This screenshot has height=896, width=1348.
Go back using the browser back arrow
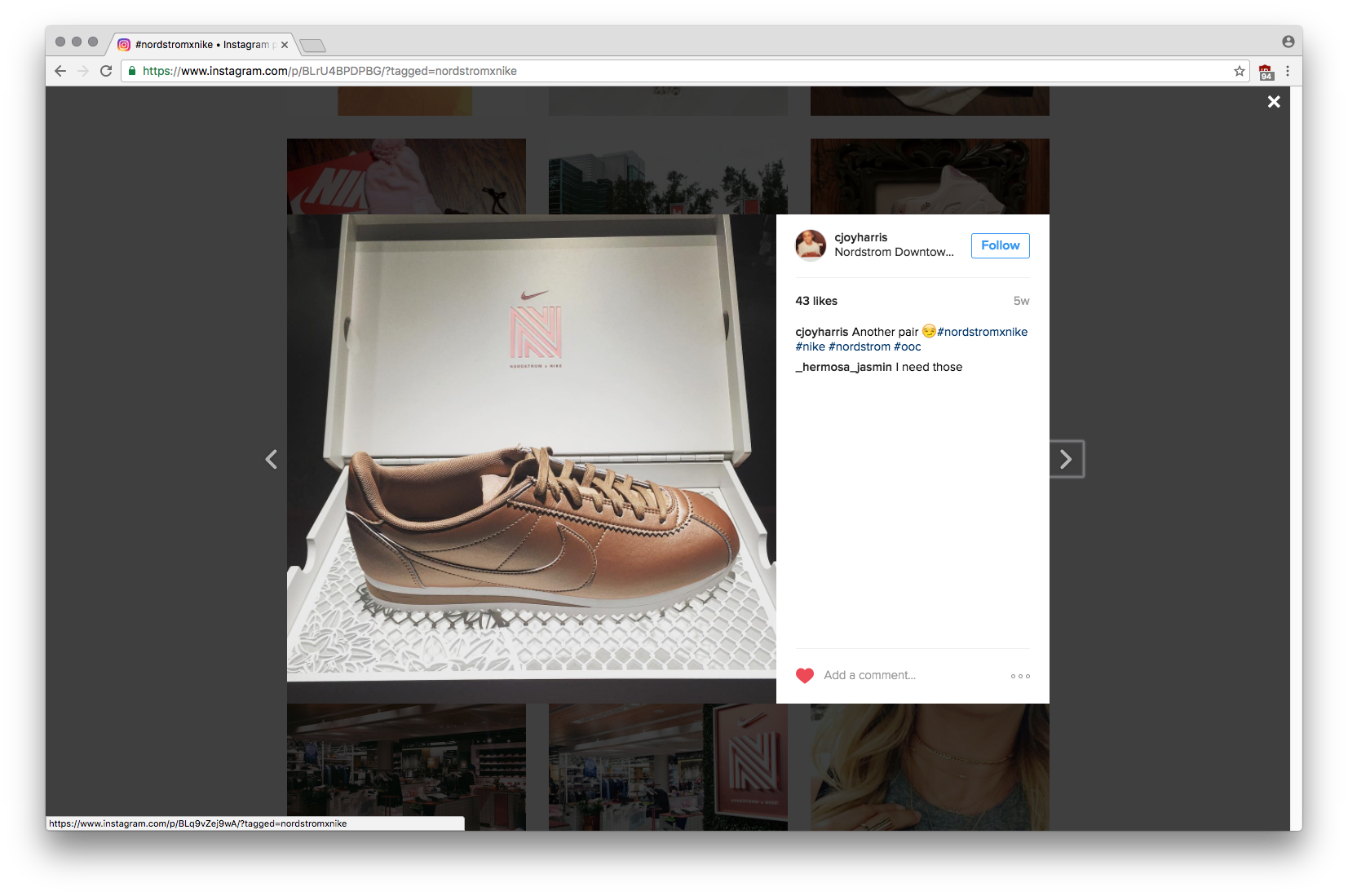click(x=60, y=71)
